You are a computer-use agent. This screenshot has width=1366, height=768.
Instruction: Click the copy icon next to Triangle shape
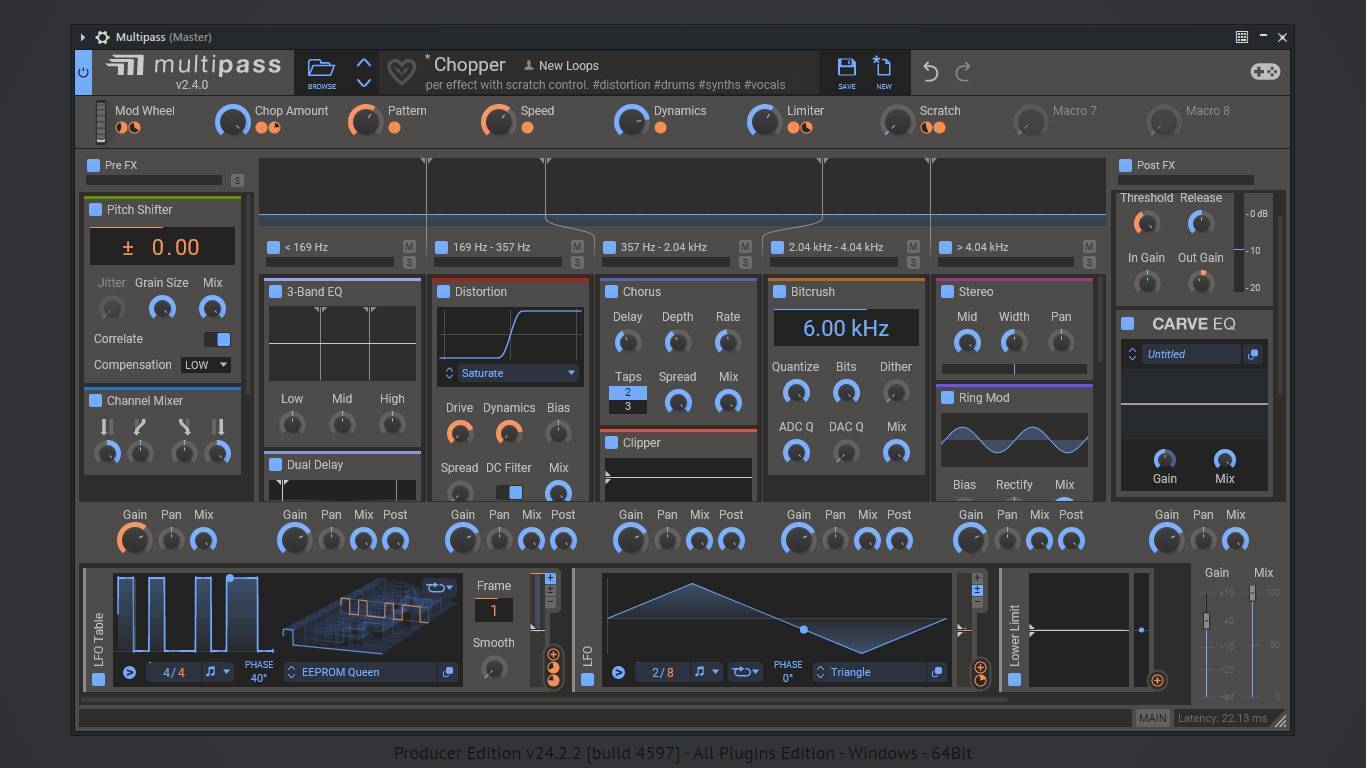pyautogui.click(x=937, y=672)
